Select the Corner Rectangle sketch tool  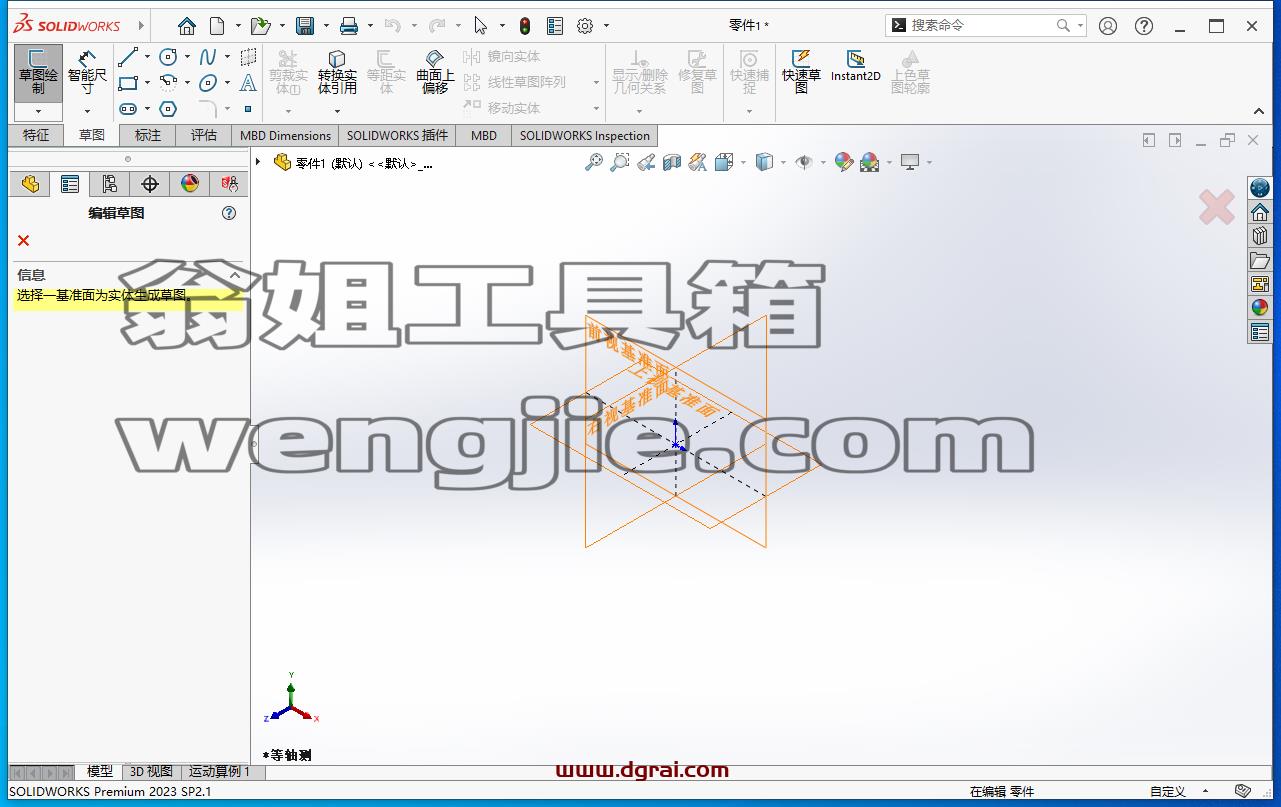tap(128, 83)
